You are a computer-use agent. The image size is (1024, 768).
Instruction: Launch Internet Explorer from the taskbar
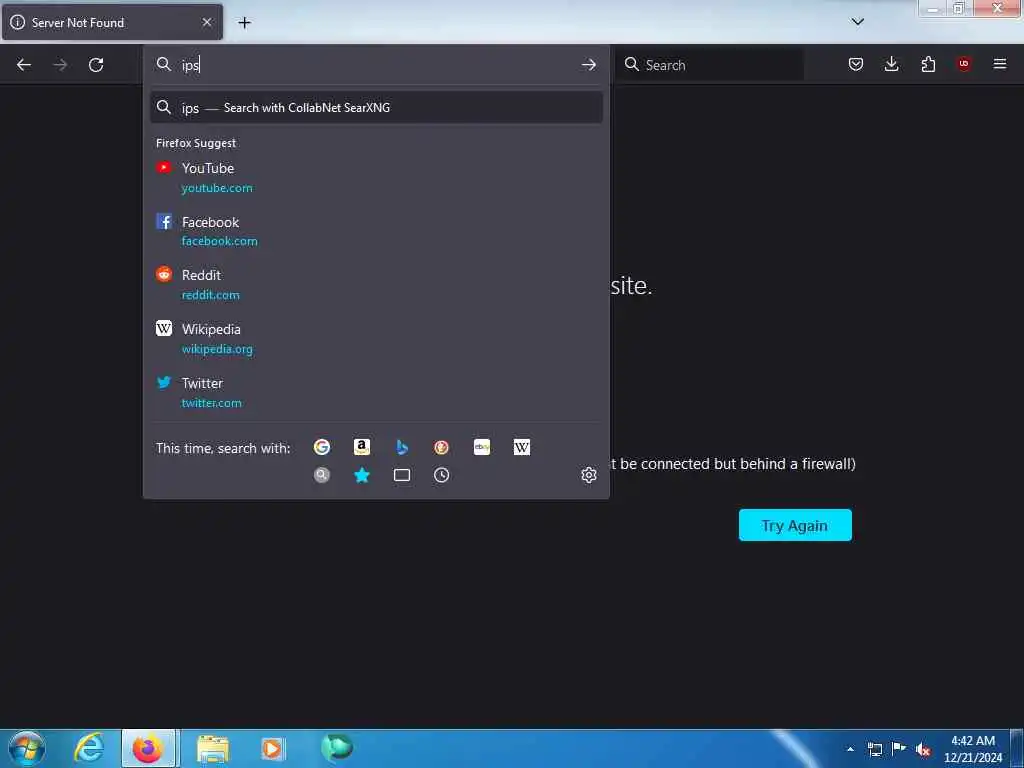[x=89, y=748]
